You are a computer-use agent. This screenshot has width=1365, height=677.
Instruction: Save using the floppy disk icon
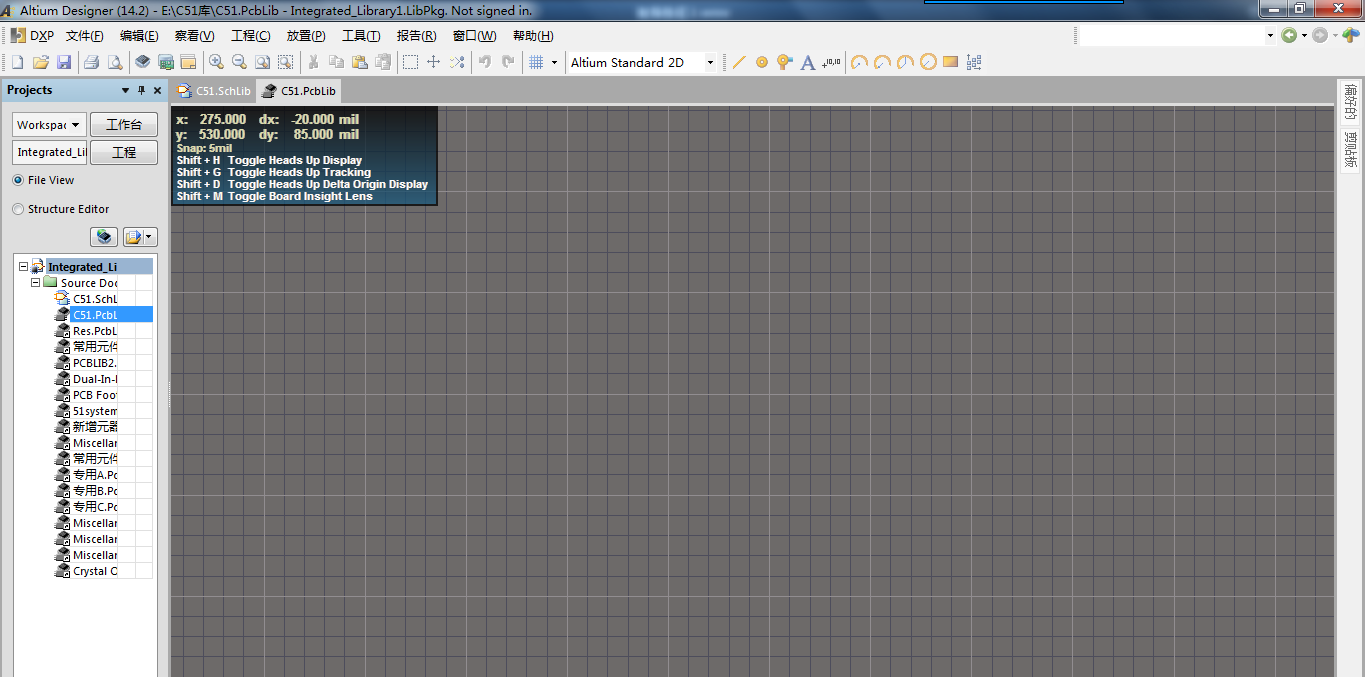pos(64,62)
